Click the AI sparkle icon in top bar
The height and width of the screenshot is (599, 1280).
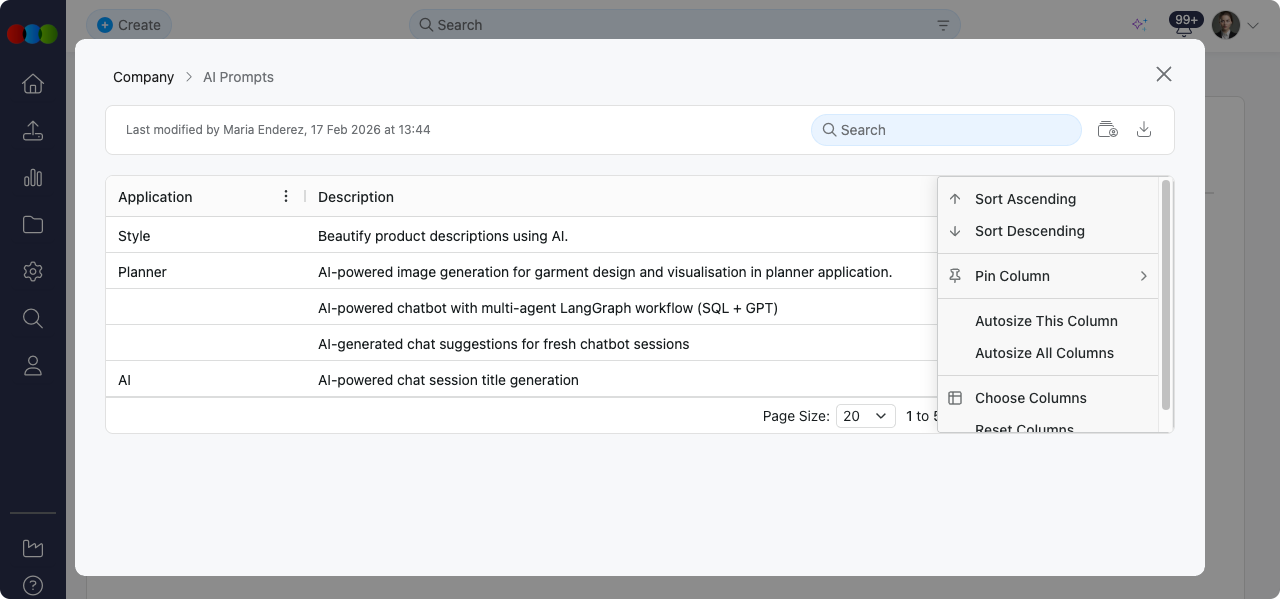tap(1139, 25)
